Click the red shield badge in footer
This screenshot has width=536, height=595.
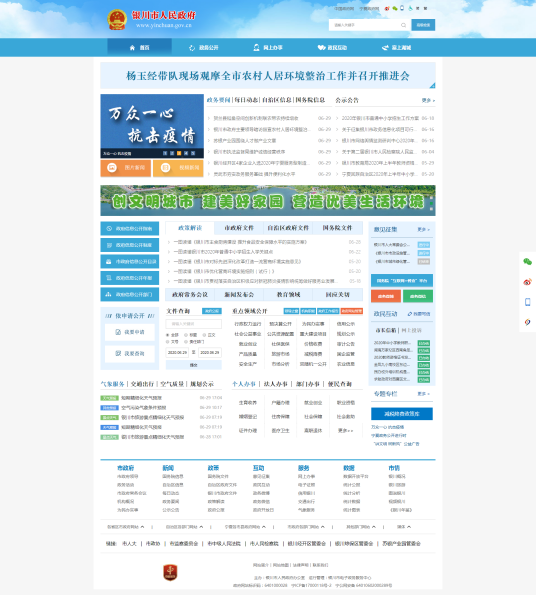[170, 572]
